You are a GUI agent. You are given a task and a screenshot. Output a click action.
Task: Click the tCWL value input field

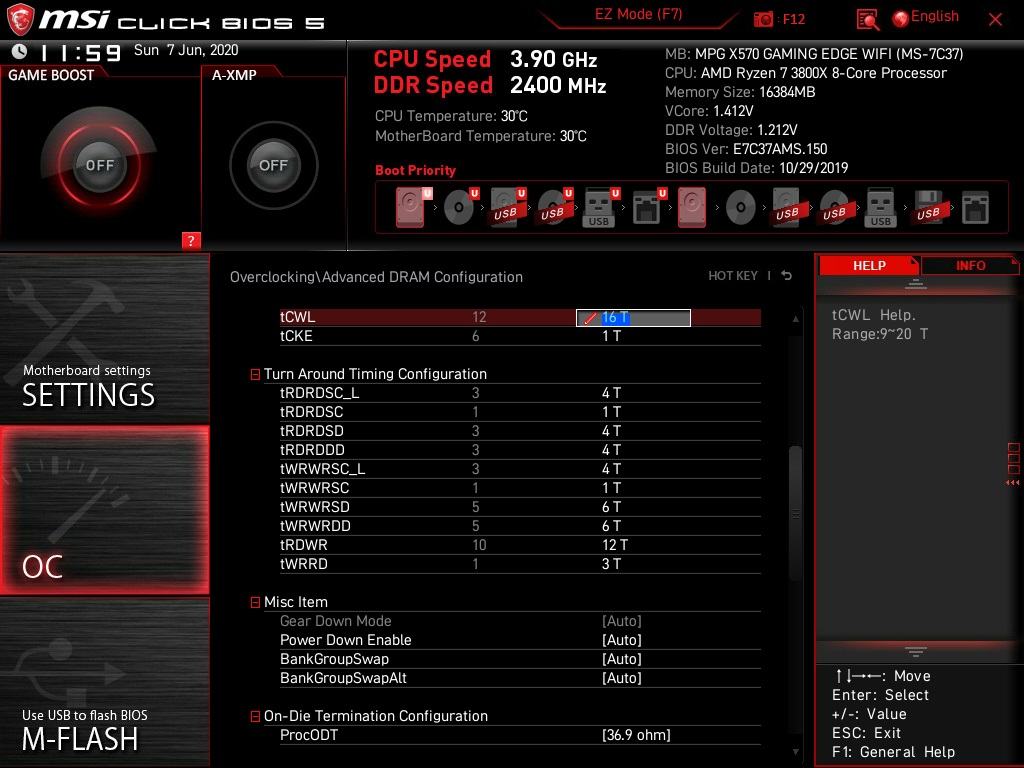click(633, 318)
